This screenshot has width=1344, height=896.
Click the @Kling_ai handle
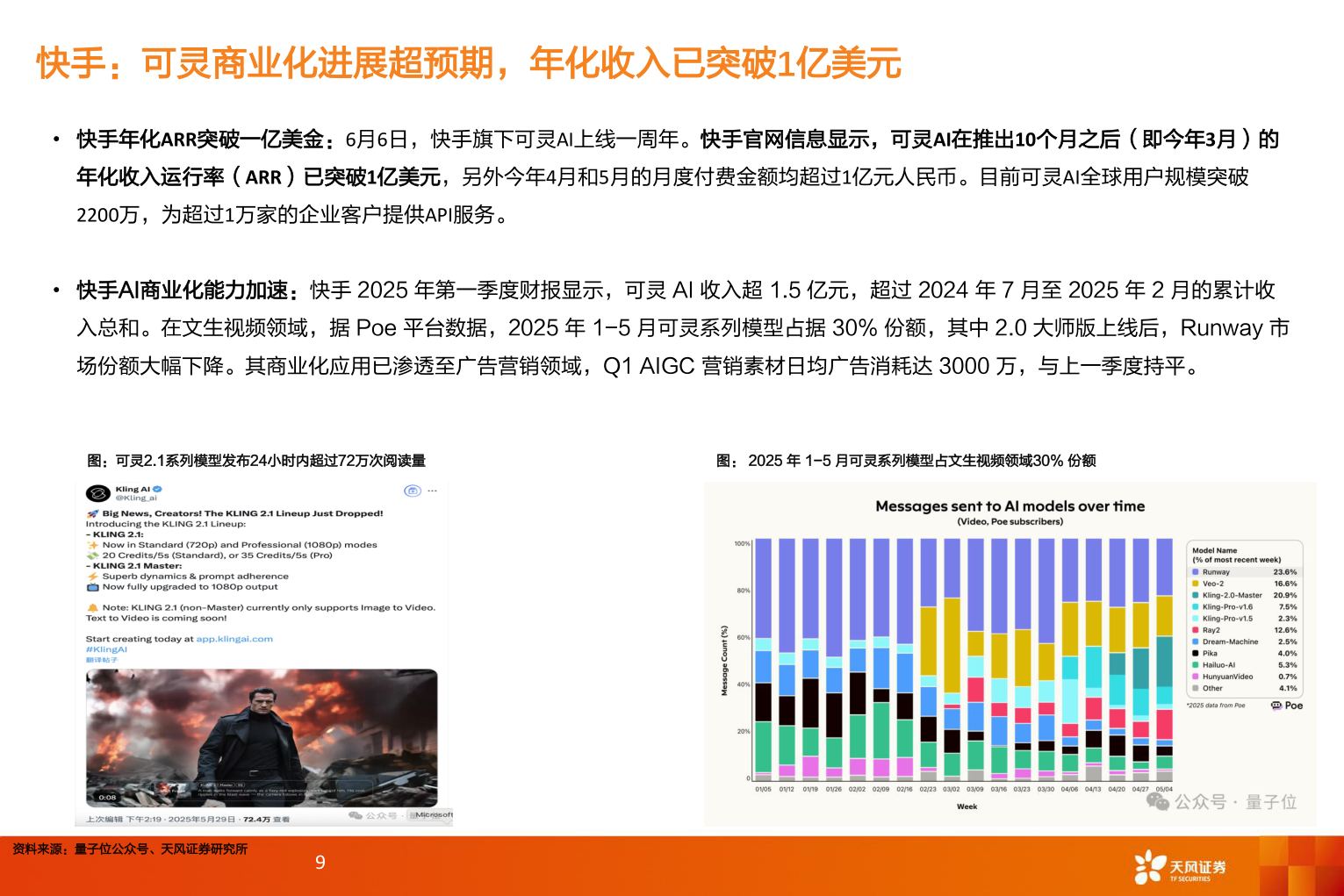coord(135,498)
